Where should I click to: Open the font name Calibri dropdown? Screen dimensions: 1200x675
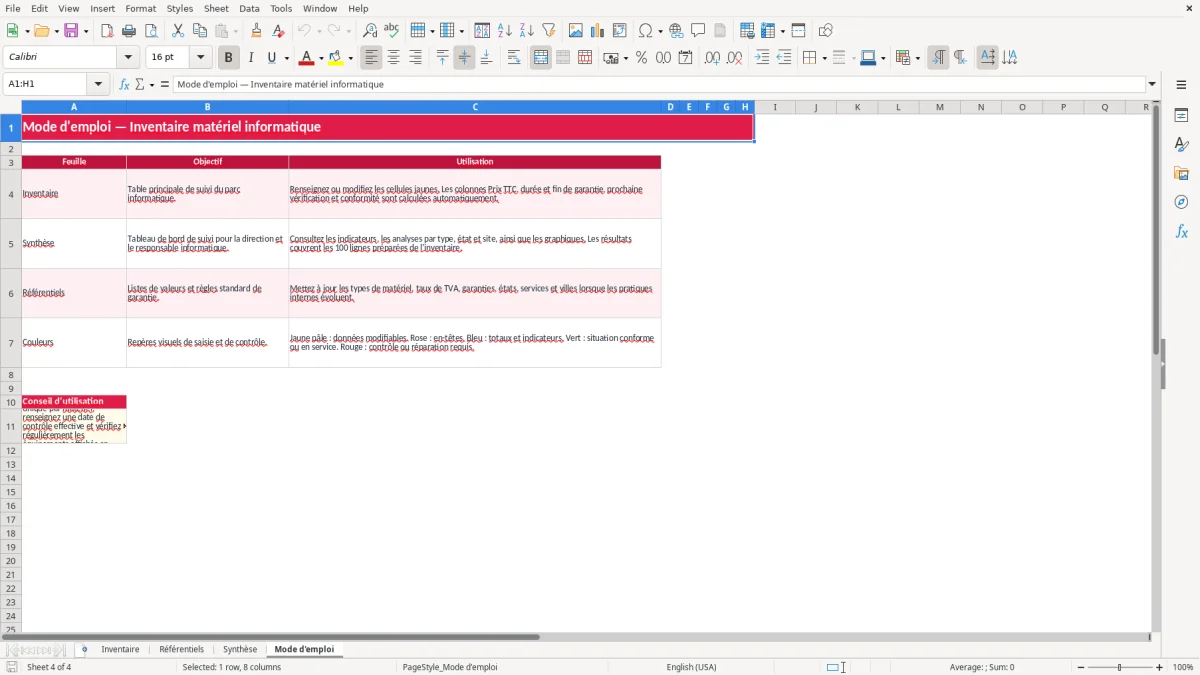(x=128, y=58)
